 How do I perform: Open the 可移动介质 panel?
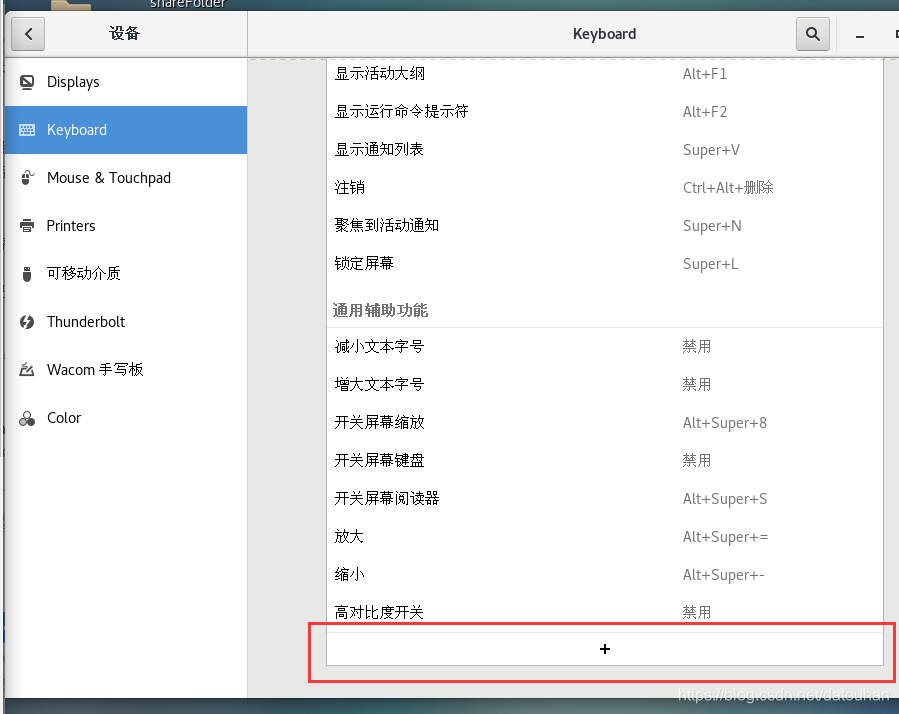126,274
